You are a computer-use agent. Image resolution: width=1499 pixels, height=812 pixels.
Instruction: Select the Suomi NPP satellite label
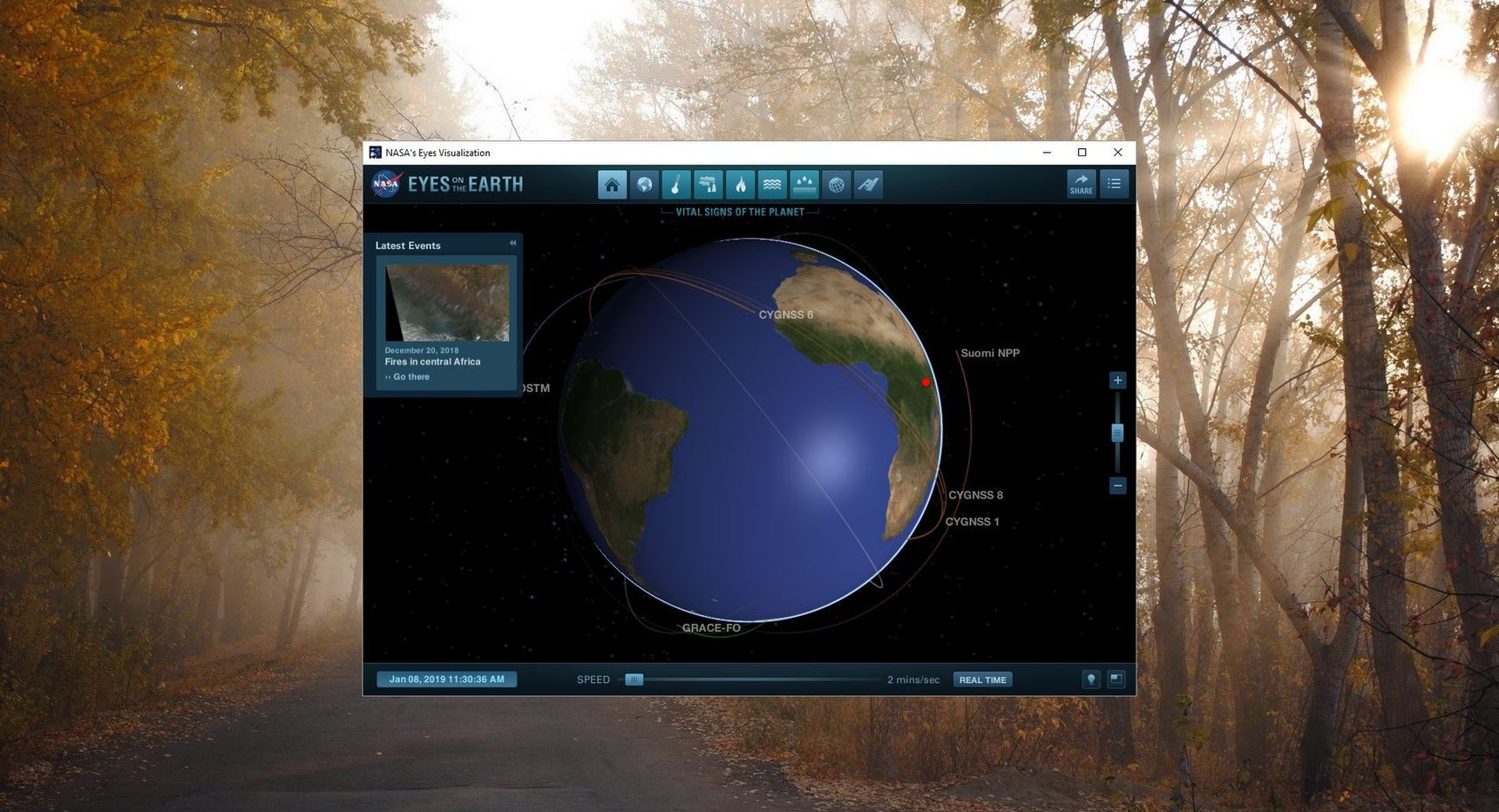point(990,353)
